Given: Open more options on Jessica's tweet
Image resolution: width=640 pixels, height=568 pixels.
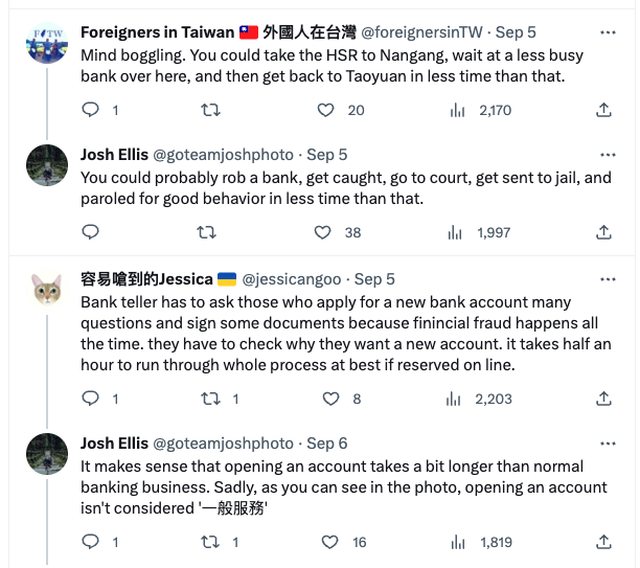Looking at the screenshot, I should (608, 279).
